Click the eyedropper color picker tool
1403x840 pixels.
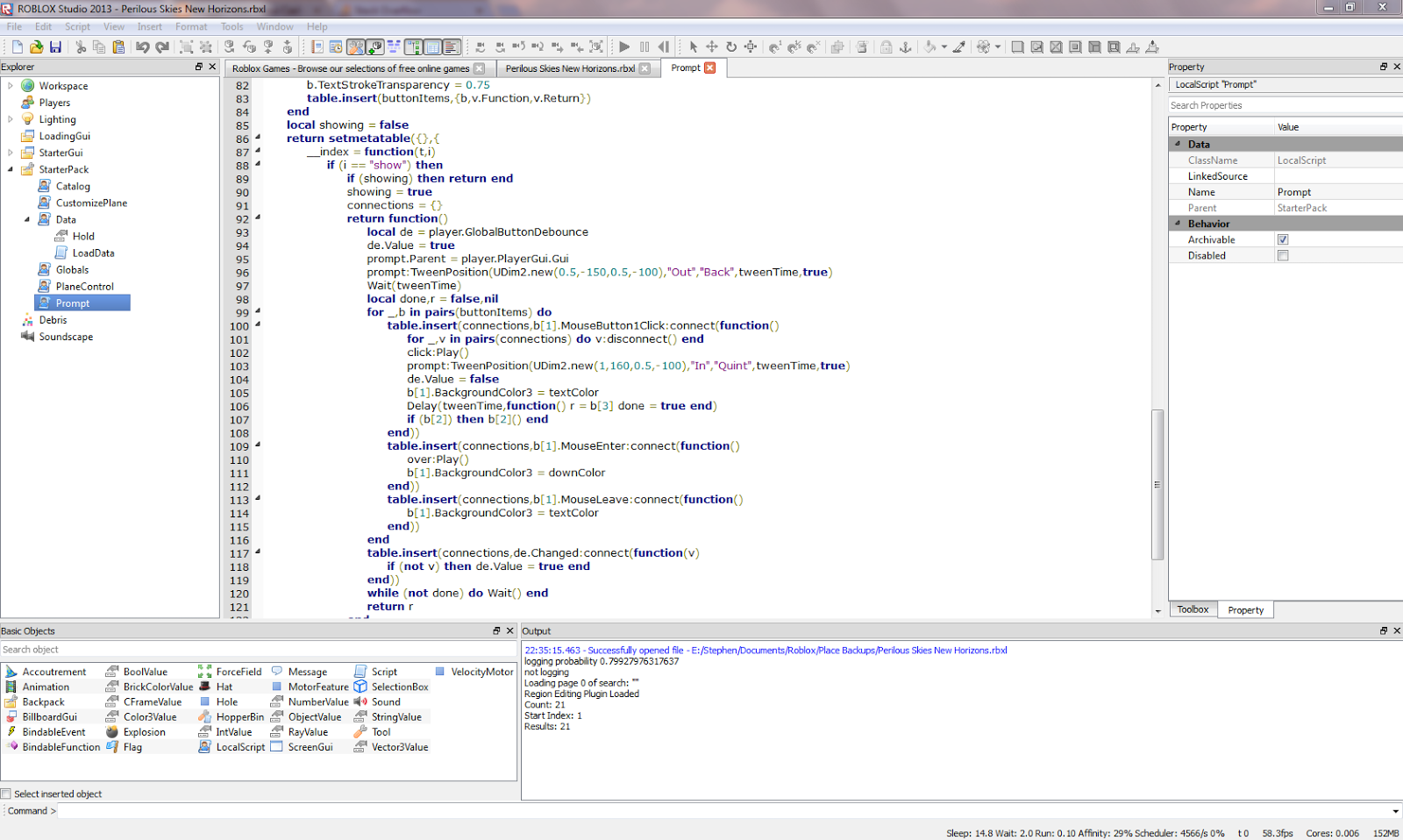tap(959, 47)
